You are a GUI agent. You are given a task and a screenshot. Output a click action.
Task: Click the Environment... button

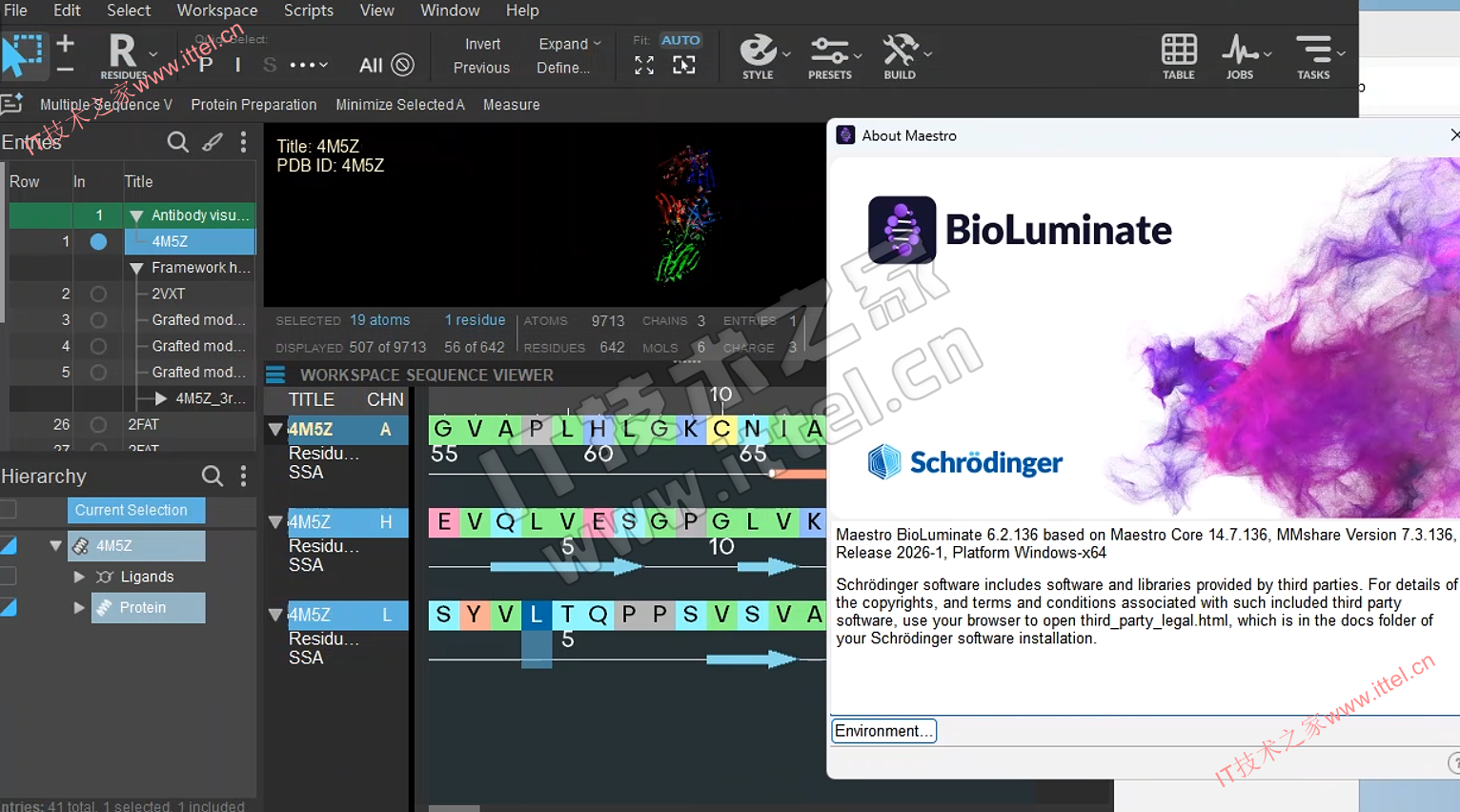(x=883, y=731)
